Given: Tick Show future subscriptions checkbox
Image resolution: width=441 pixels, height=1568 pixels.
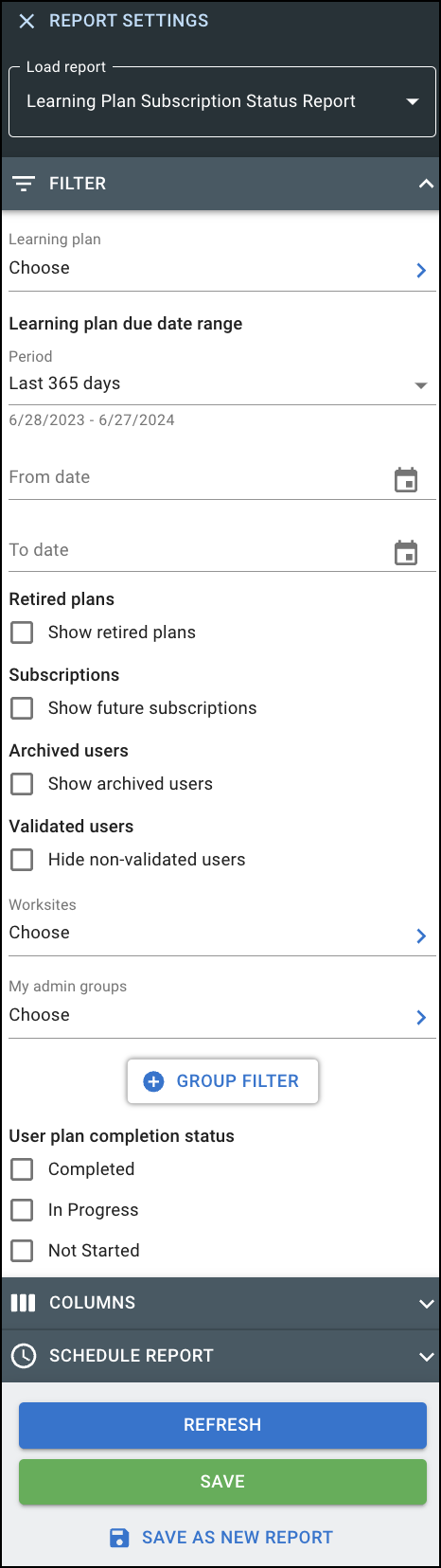Looking at the screenshot, I should tap(22, 708).
